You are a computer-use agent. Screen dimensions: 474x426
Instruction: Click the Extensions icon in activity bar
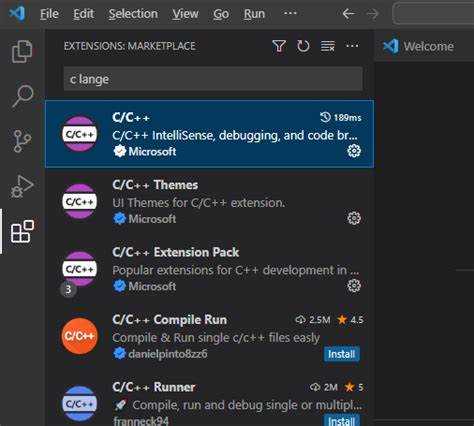(22, 231)
